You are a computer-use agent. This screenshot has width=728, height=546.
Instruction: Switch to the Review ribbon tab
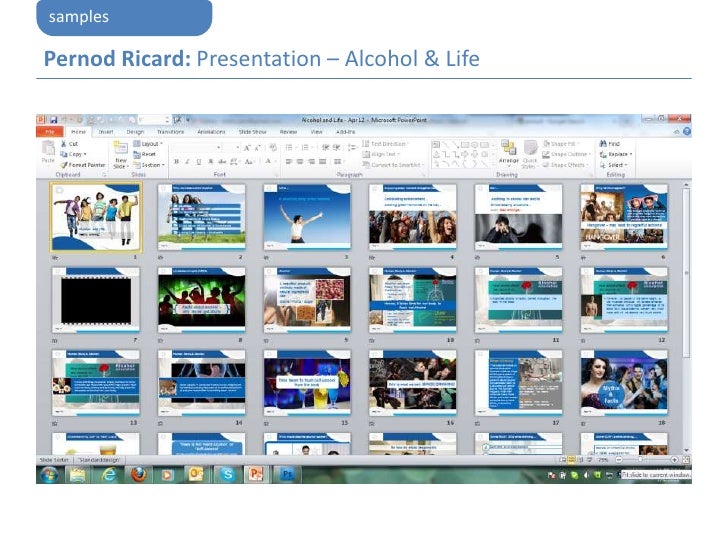coord(288,132)
